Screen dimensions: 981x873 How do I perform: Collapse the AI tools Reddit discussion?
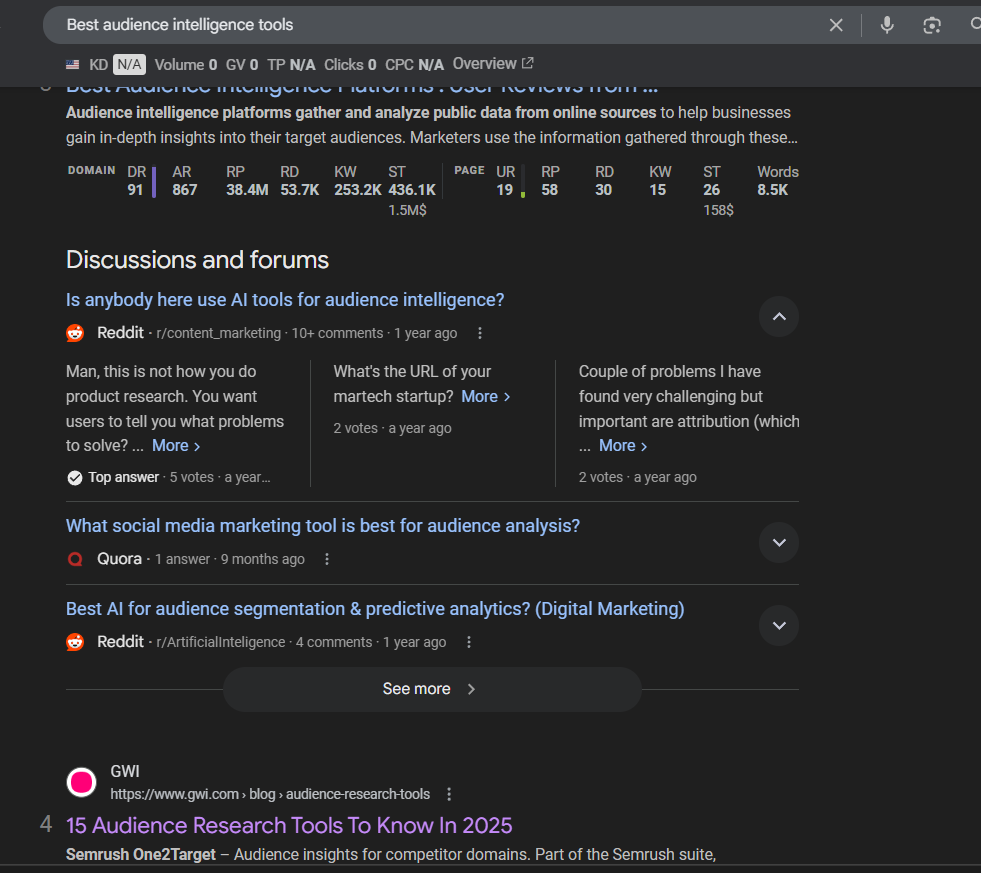779,317
